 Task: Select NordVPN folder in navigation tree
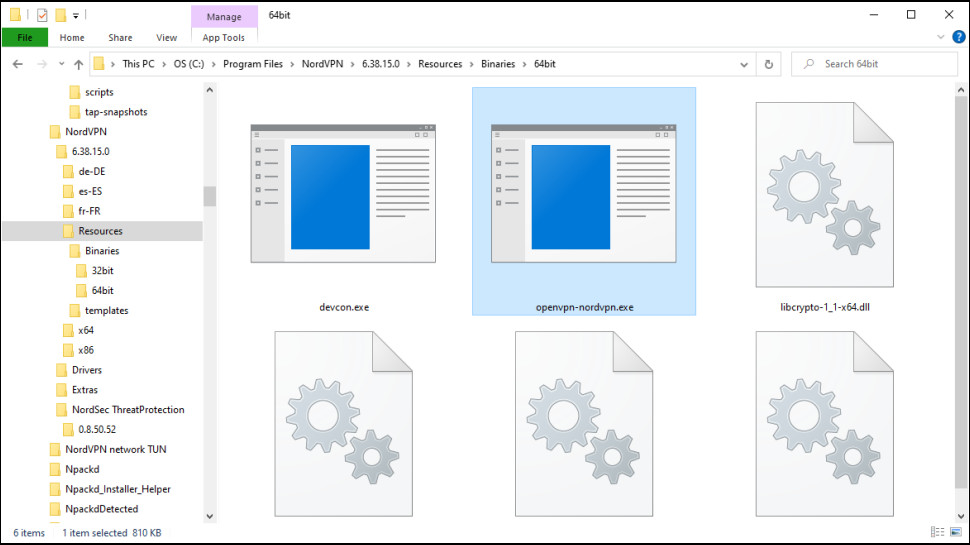coord(85,132)
